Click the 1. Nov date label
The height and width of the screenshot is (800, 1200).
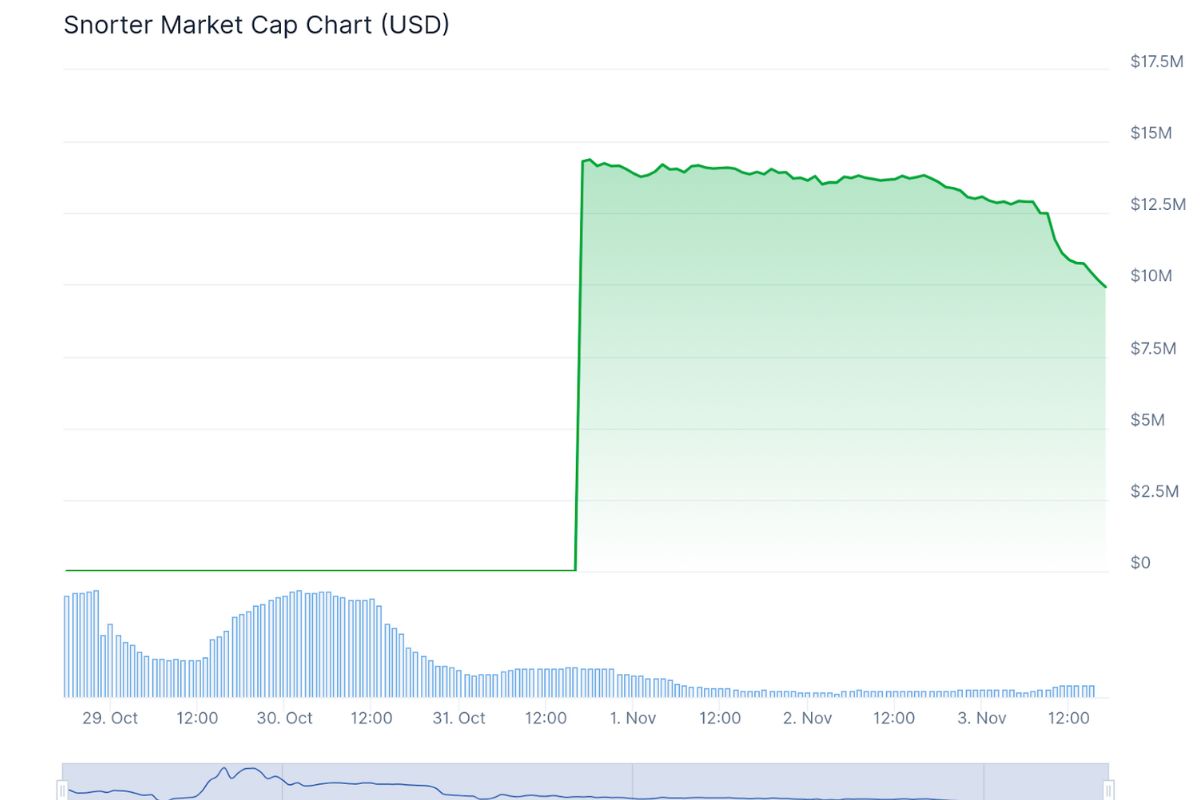click(632, 718)
